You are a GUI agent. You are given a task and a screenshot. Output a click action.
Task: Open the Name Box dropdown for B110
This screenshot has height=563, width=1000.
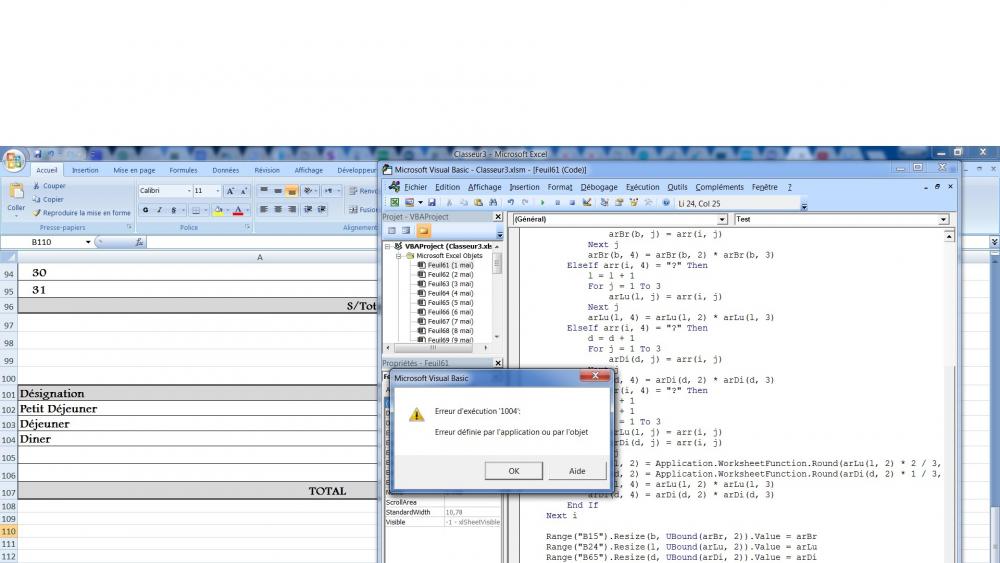click(x=88, y=242)
